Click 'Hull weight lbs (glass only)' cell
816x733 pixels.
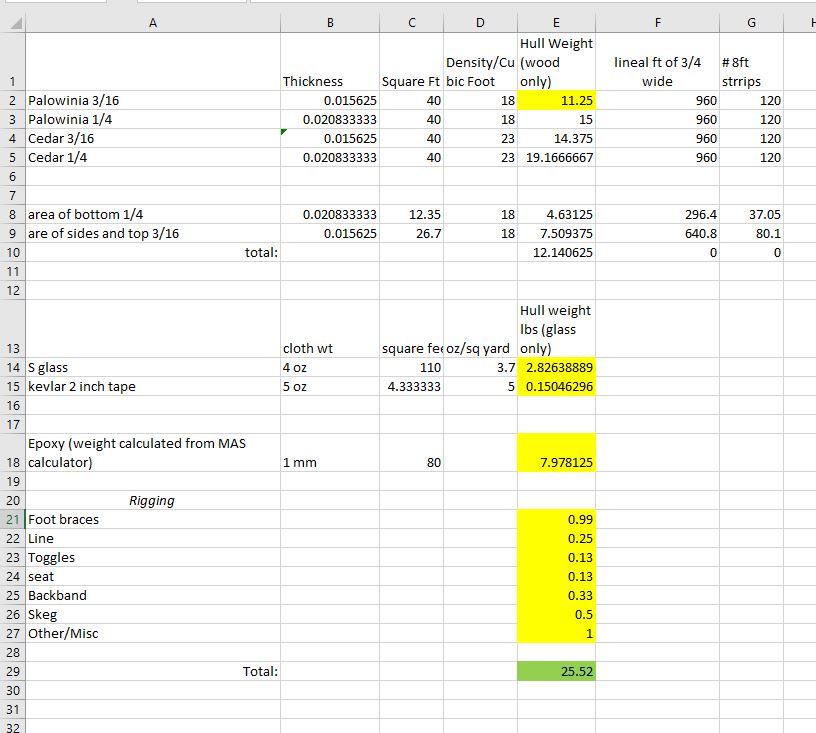pos(556,329)
